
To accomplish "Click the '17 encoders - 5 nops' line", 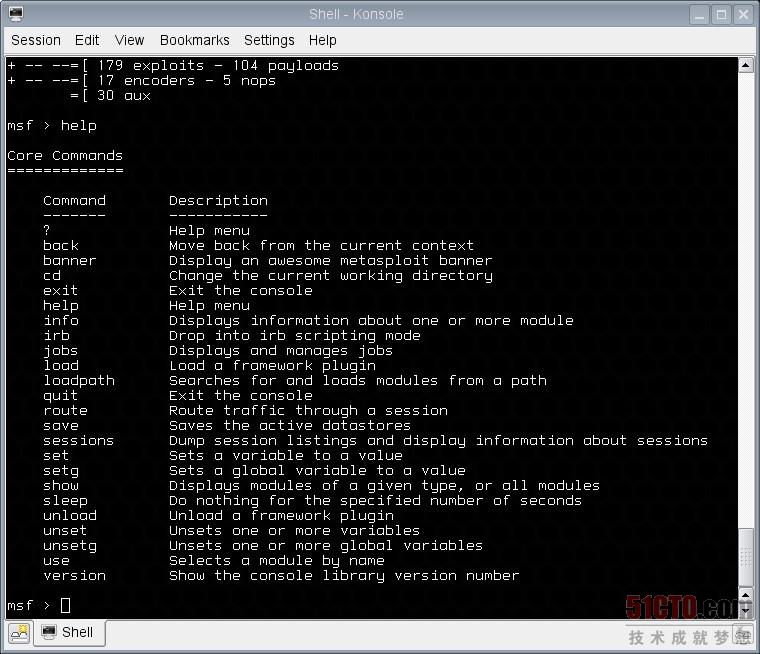I will click(x=187, y=80).
